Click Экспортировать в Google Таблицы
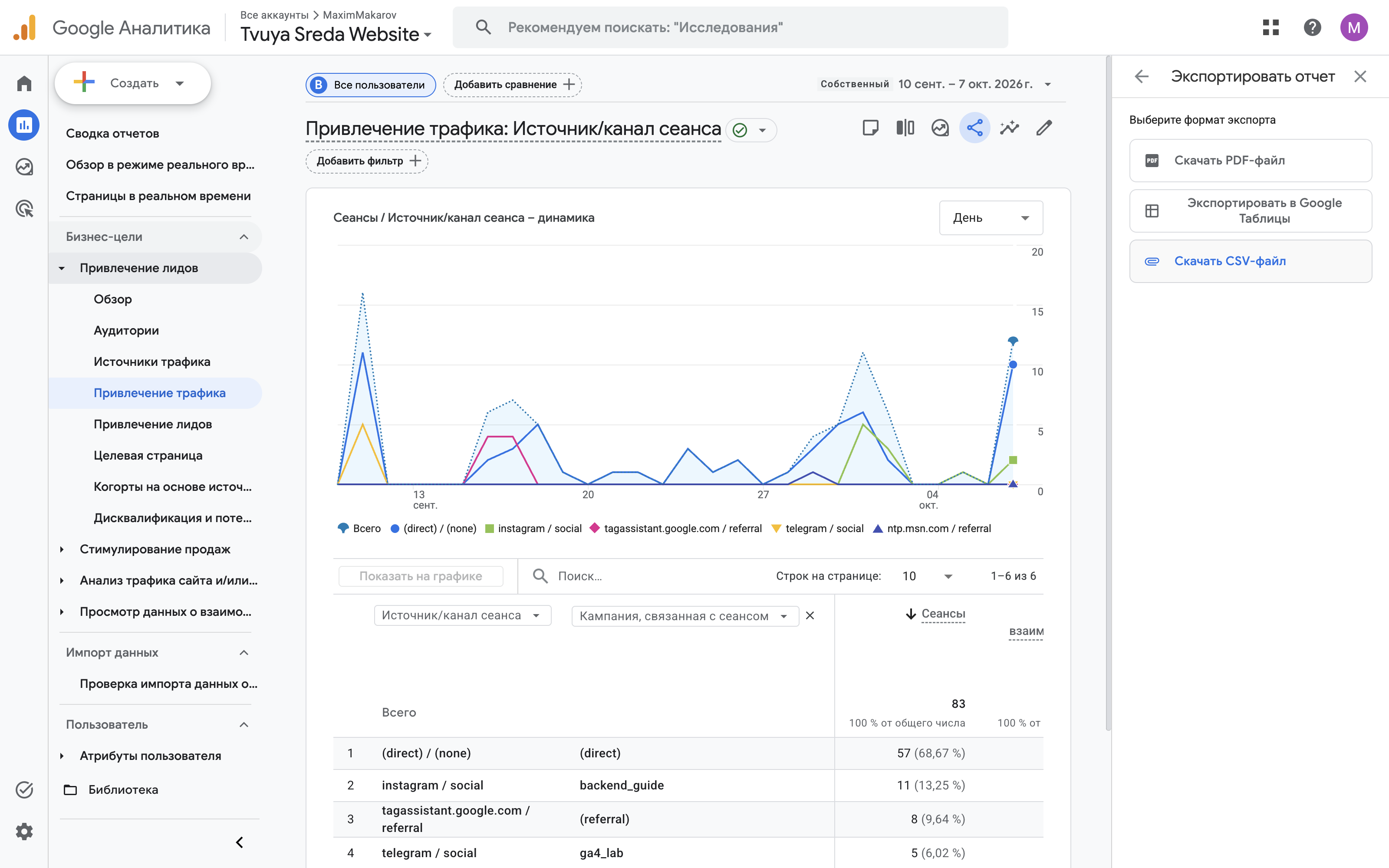 click(1250, 210)
